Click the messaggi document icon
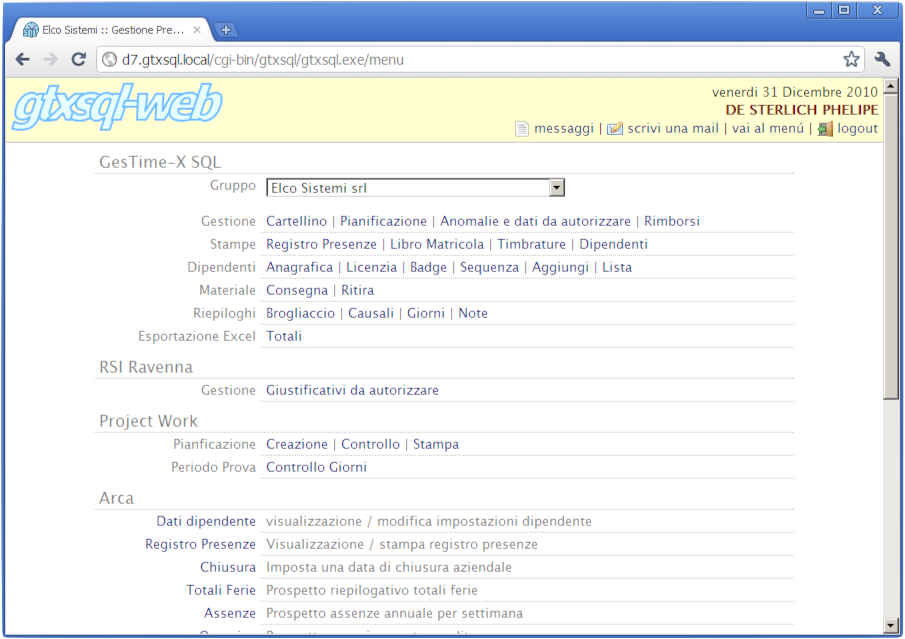905x639 pixels. point(522,129)
